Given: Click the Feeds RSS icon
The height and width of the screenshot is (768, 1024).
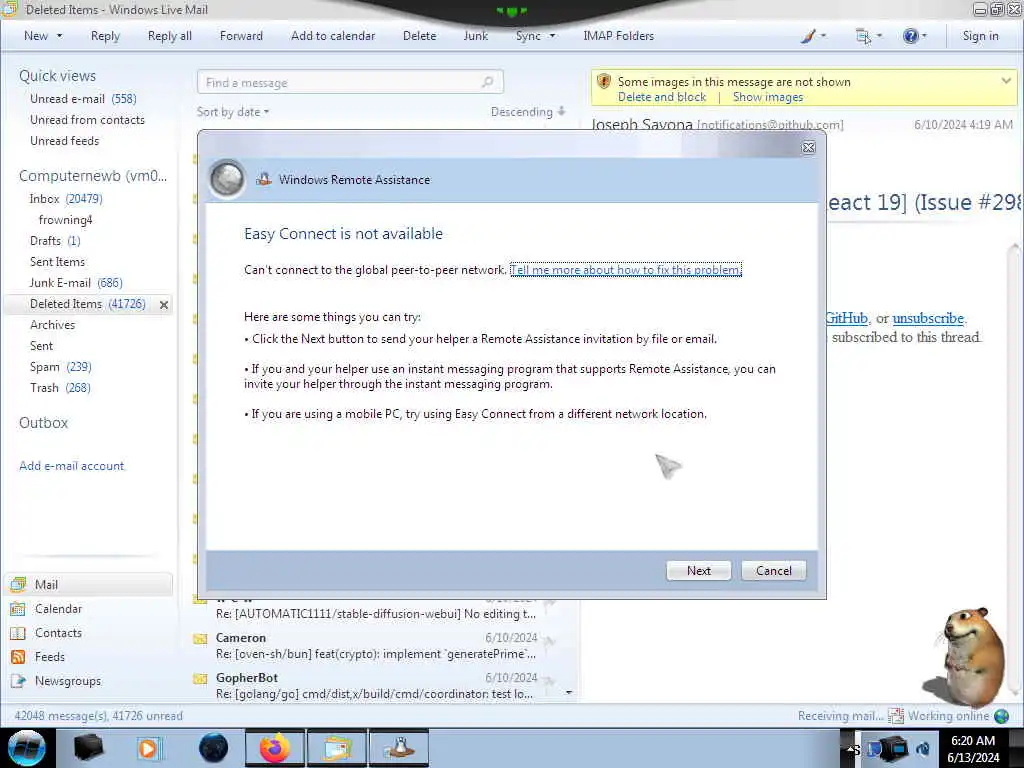Looking at the screenshot, I should [18, 657].
